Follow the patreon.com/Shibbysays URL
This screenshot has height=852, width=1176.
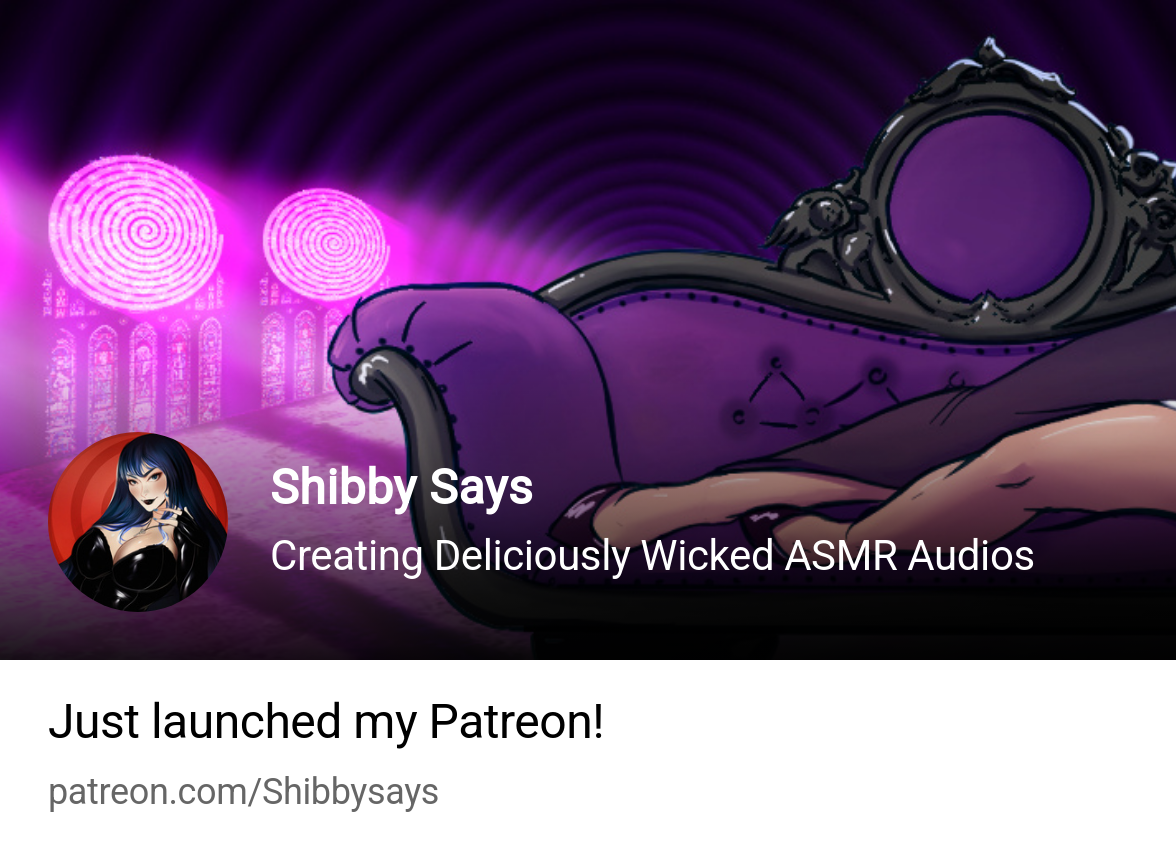pos(243,792)
